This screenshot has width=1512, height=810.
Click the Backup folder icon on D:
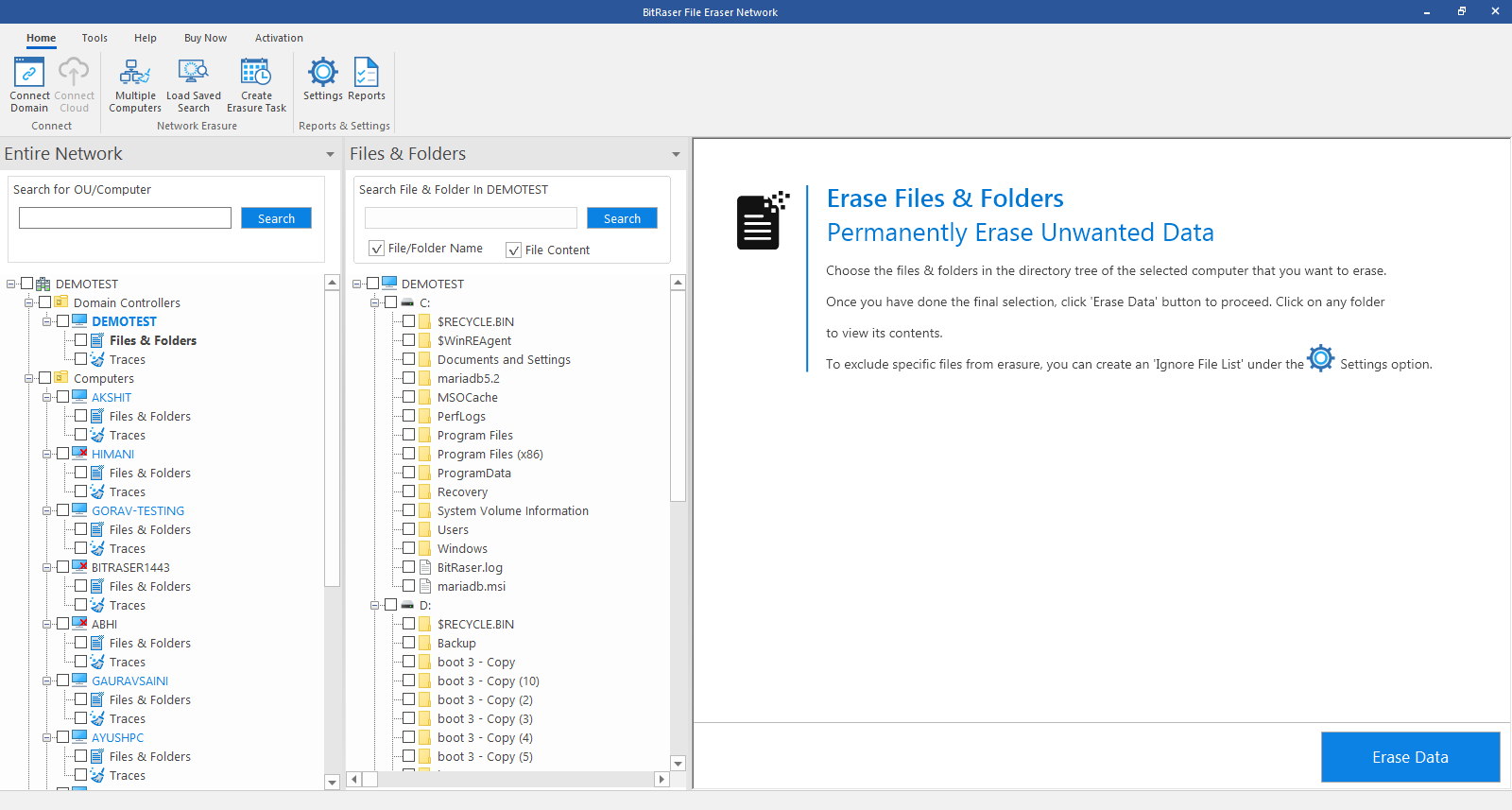click(x=425, y=643)
